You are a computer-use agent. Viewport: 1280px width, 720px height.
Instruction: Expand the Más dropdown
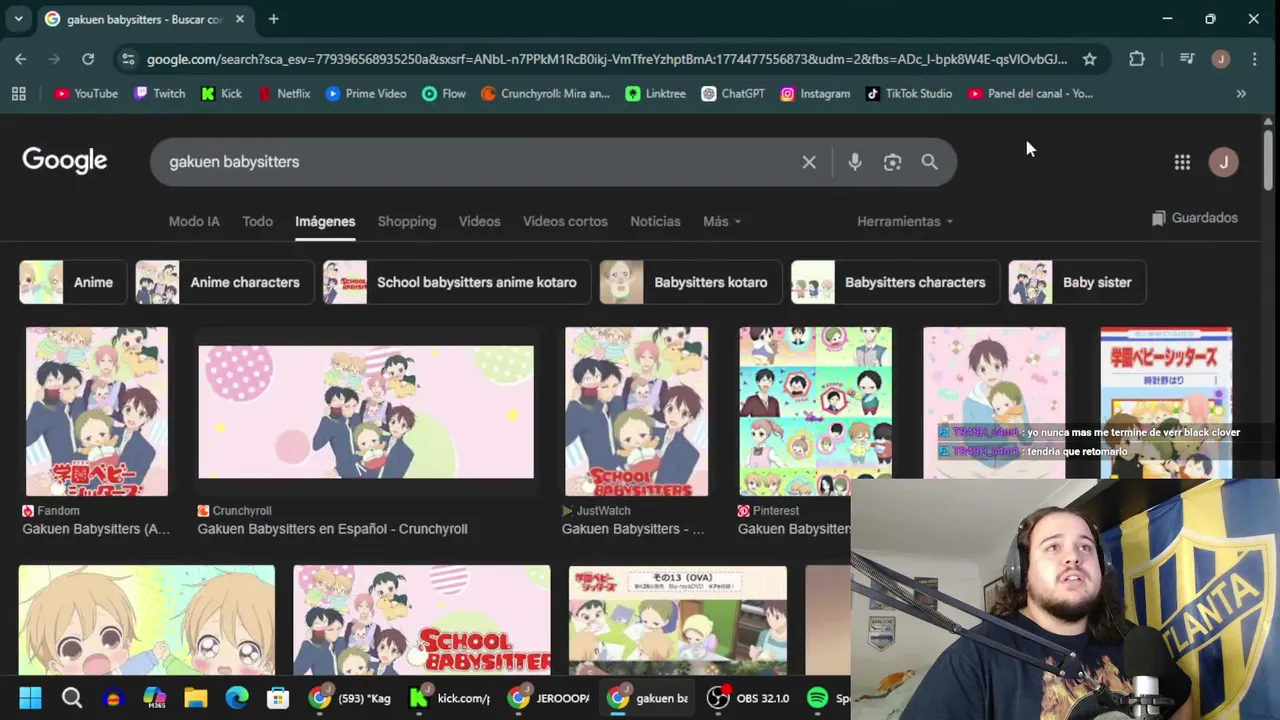(x=722, y=221)
